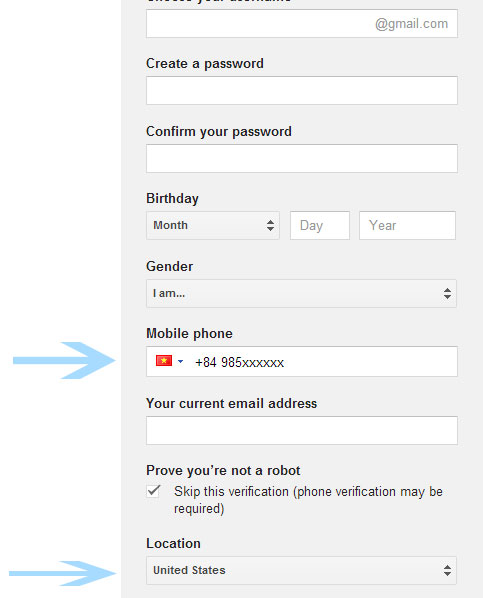Open the Location United States dropdown
This screenshot has height=598, width=483.
point(301,571)
